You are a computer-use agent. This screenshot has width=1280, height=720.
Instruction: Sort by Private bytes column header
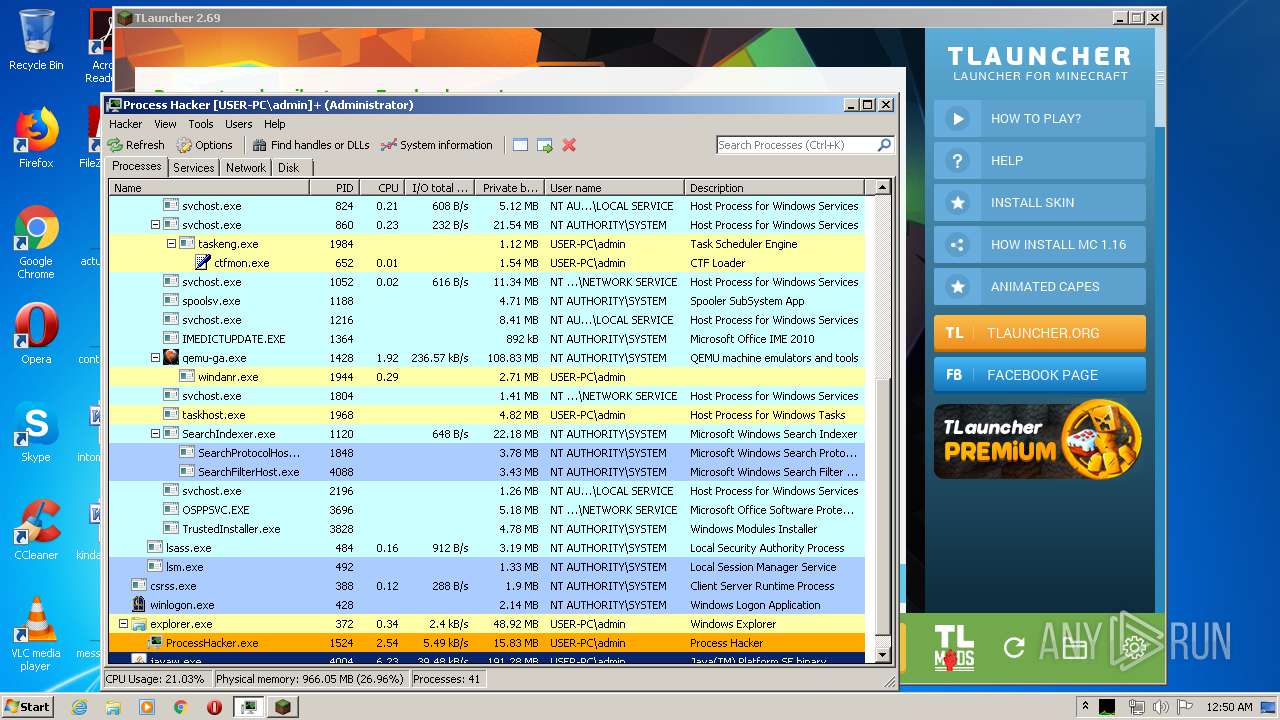pyautogui.click(x=509, y=188)
